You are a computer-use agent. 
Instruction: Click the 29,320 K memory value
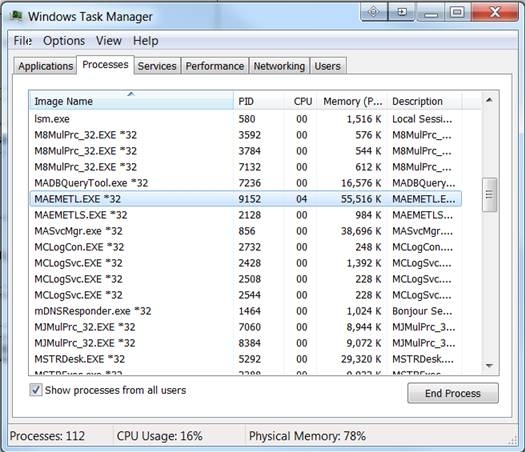click(x=361, y=359)
